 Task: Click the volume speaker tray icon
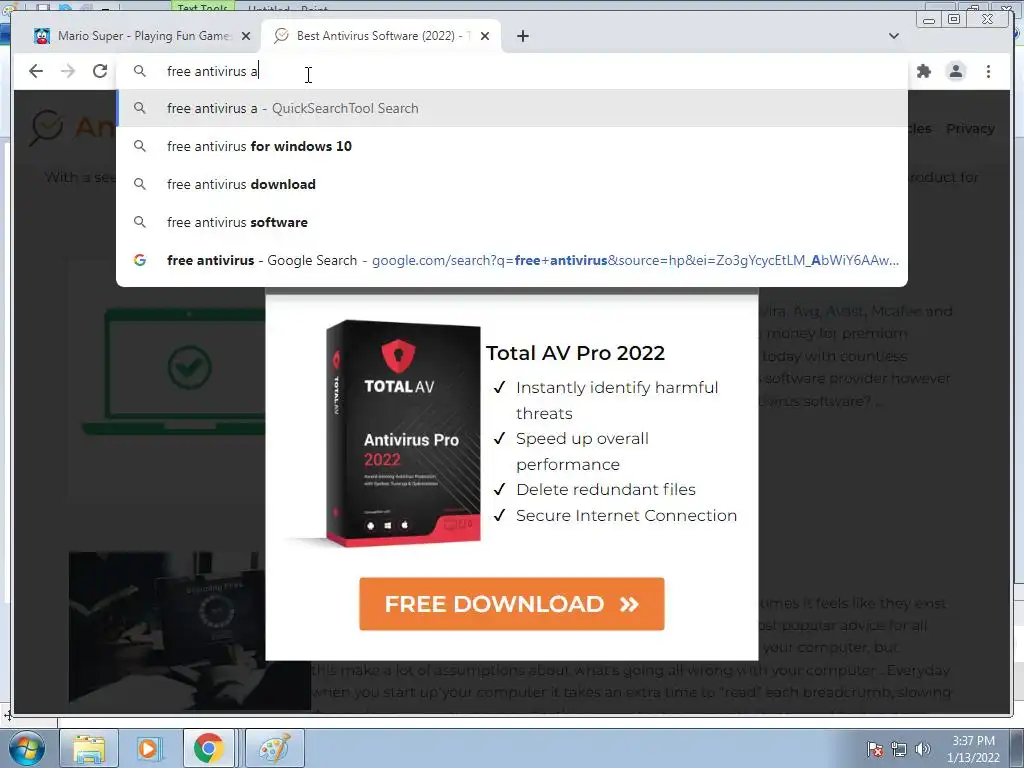[922, 749]
